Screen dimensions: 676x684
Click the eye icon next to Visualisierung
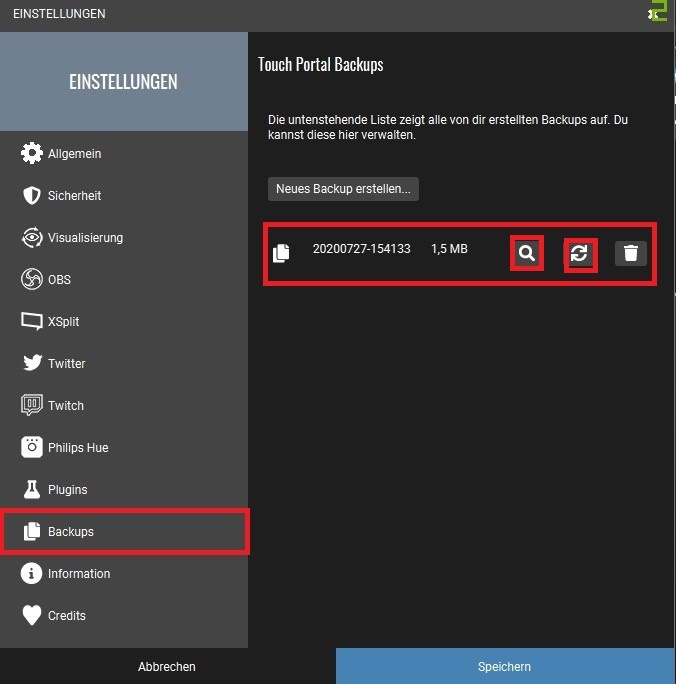[x=32, y=238]
